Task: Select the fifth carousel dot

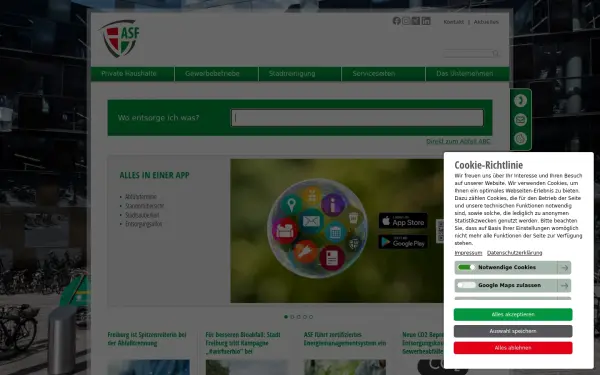Action: point(311,317)
